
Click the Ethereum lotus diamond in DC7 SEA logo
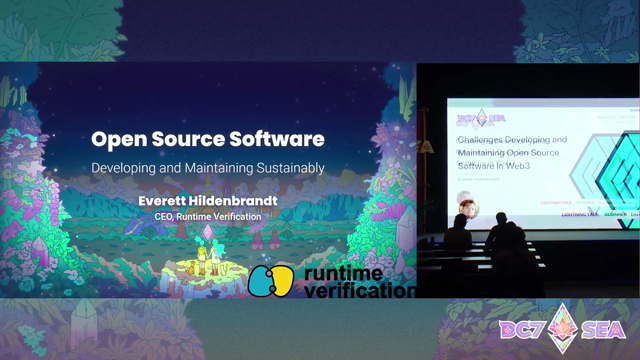(562, 329)
